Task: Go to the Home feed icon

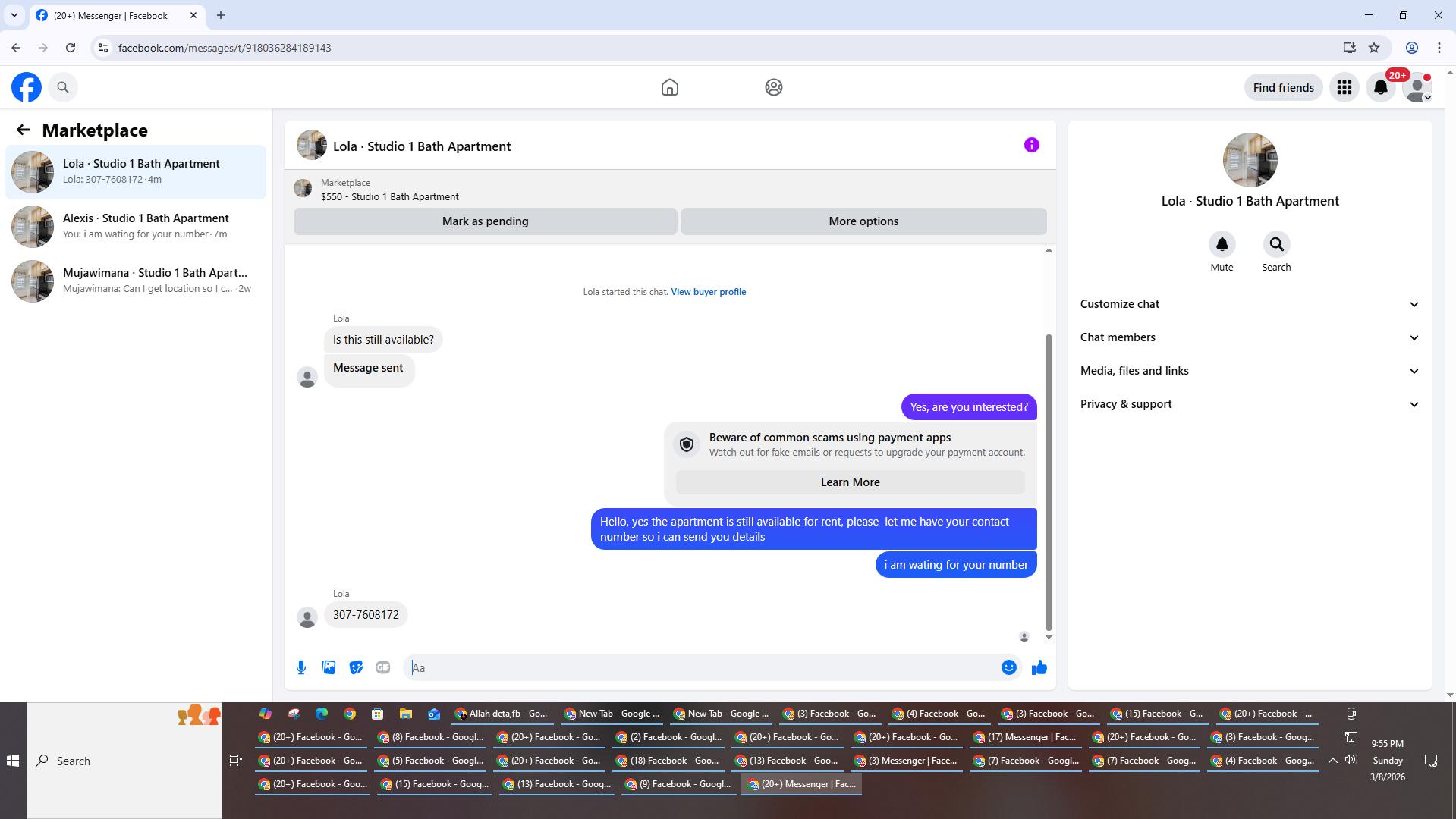Action: (669, 87)
